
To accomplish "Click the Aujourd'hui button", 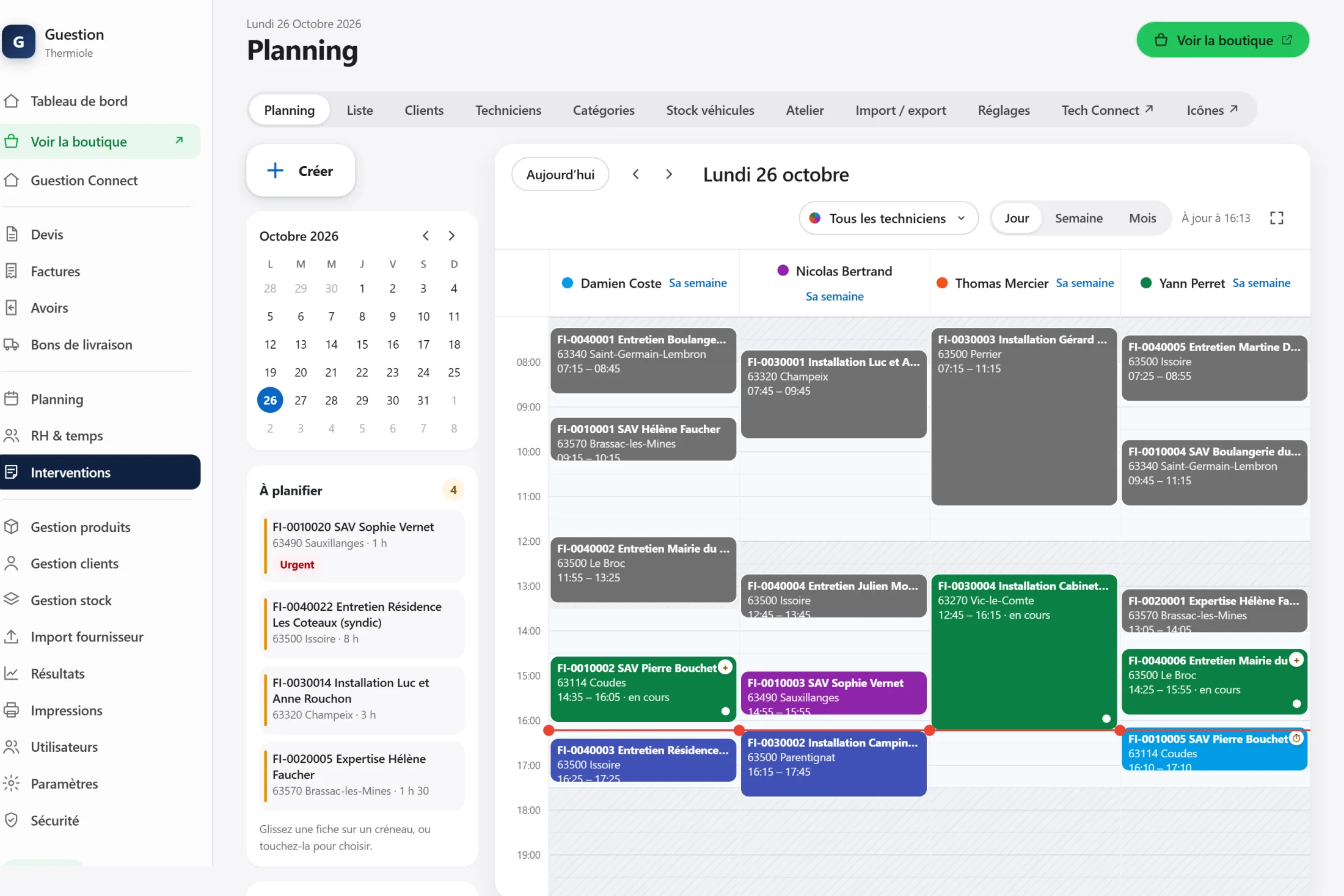I will (560, 175).
